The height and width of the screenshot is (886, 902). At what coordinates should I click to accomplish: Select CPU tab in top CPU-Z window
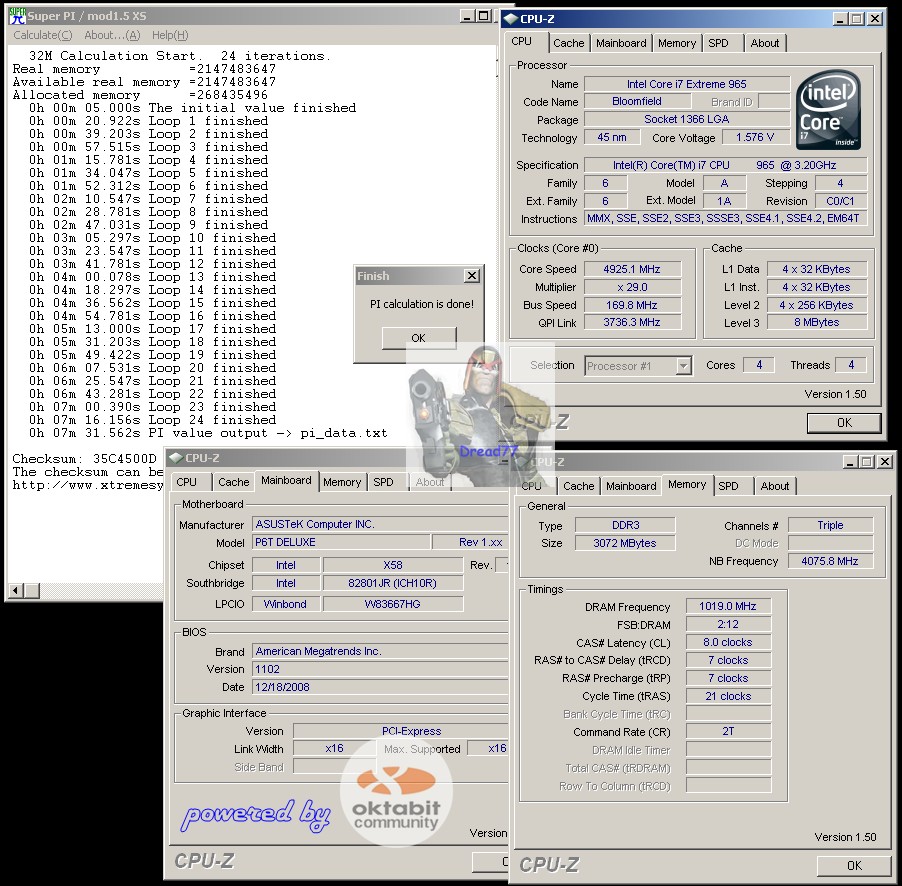pos(522,41)
